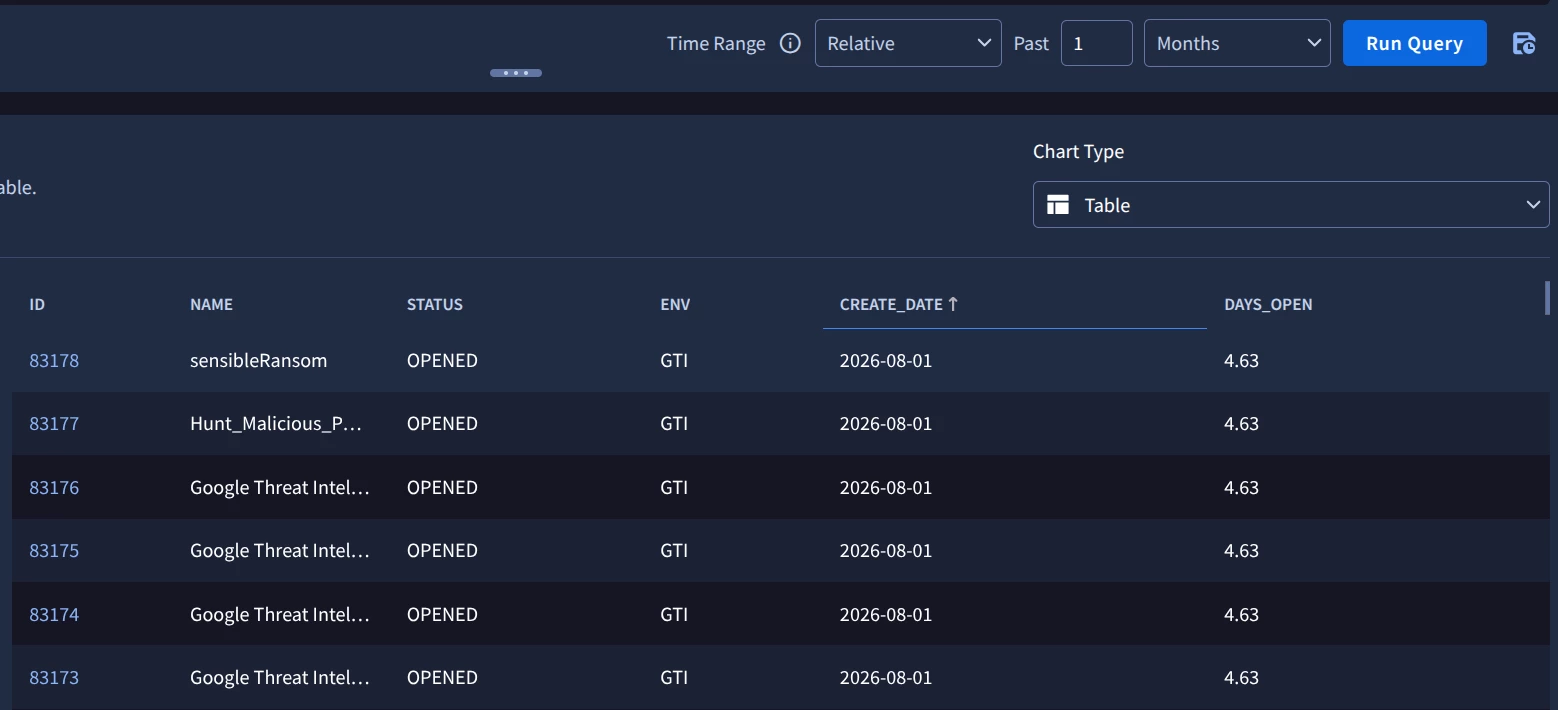Click GTI env cell in row 83173
Image resolution: width=1558 pixels, height=710 pixels.
(x=674, y=677)
